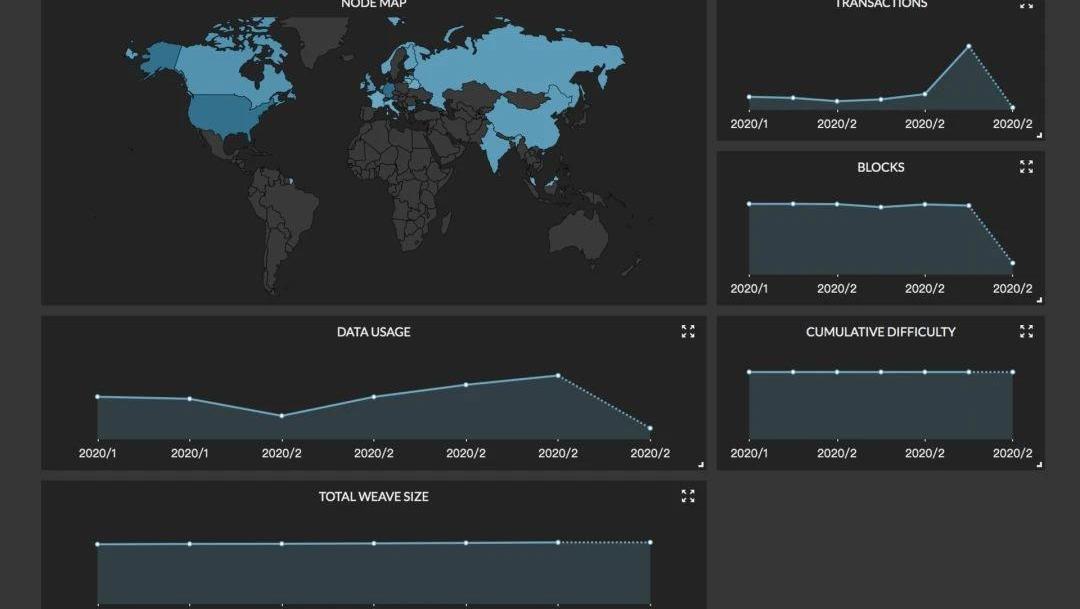Click the Data Usage panel resize corner
The width and height of the screenshot is (1080, 609).
[701, 464]
